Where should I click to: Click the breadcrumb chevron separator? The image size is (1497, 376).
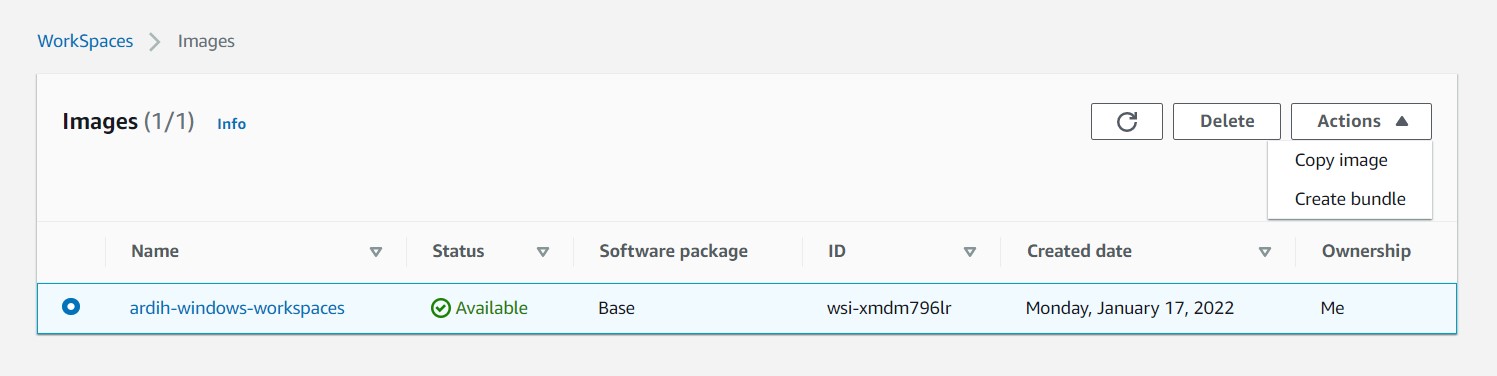point(155,42)
